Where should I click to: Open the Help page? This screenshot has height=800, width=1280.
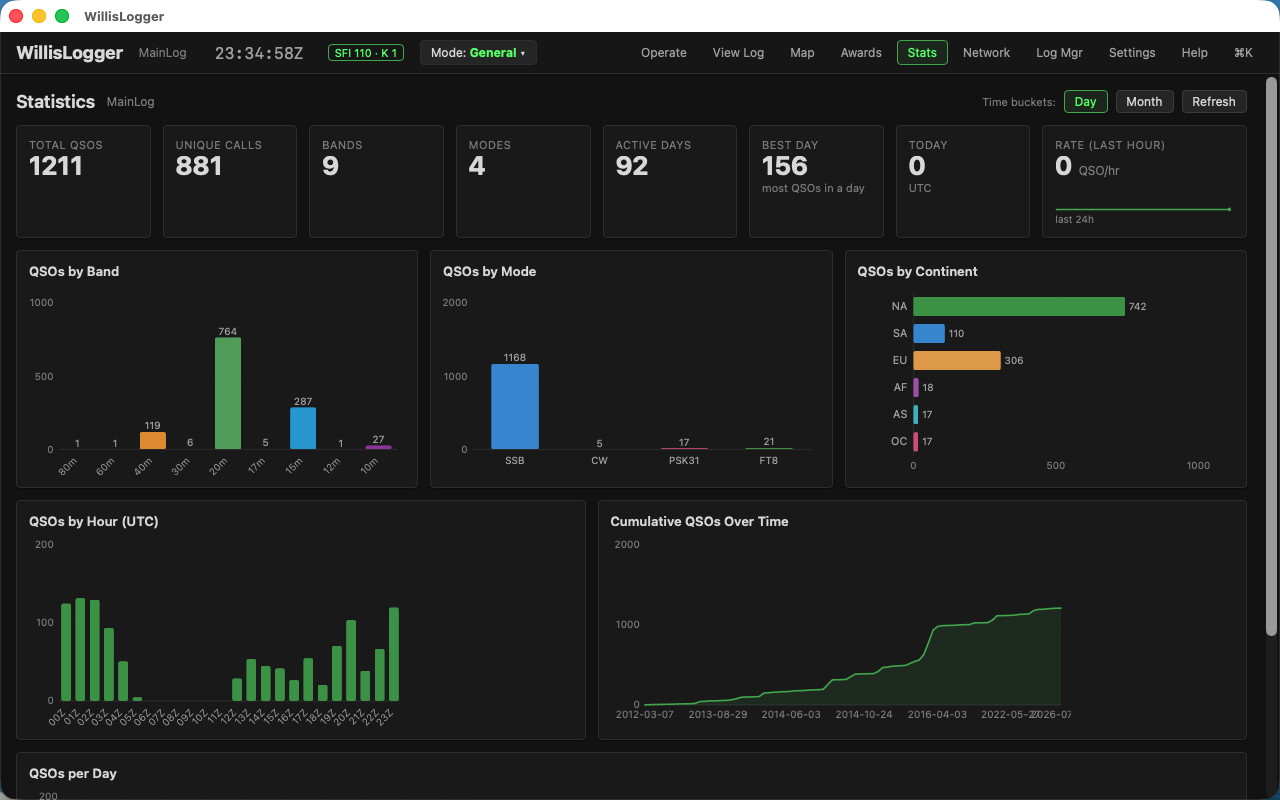(x=1194, y=53)
